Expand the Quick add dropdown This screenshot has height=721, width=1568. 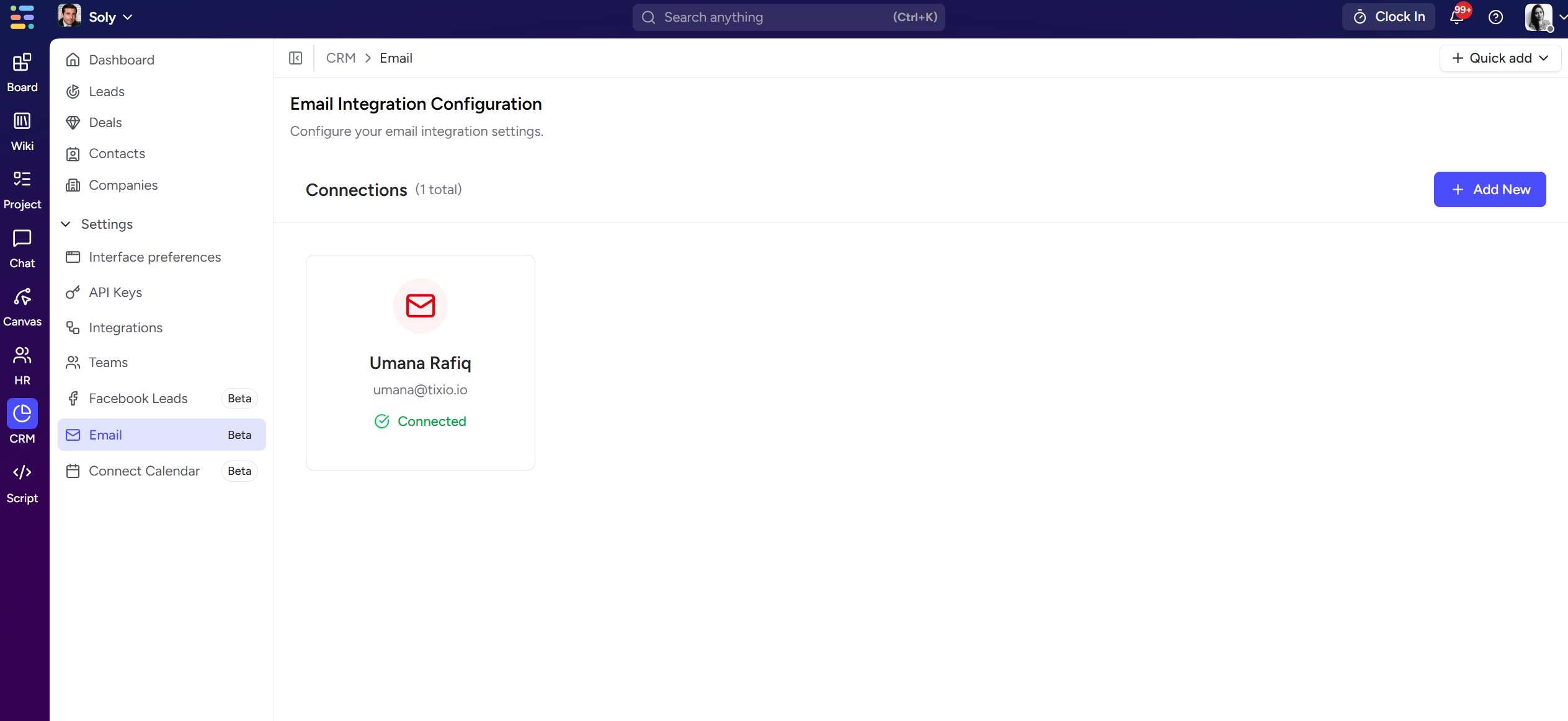coord(1500,58)
